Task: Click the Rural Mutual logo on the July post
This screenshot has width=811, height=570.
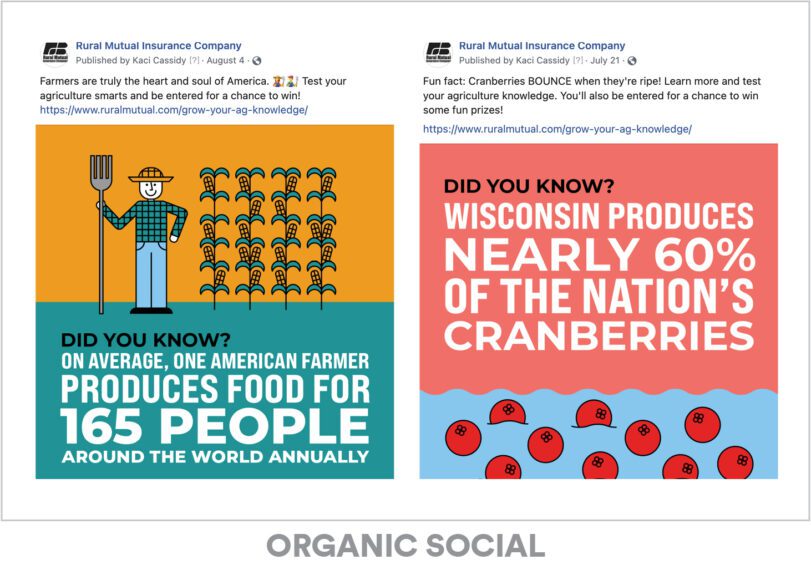Action: point(438,52)
